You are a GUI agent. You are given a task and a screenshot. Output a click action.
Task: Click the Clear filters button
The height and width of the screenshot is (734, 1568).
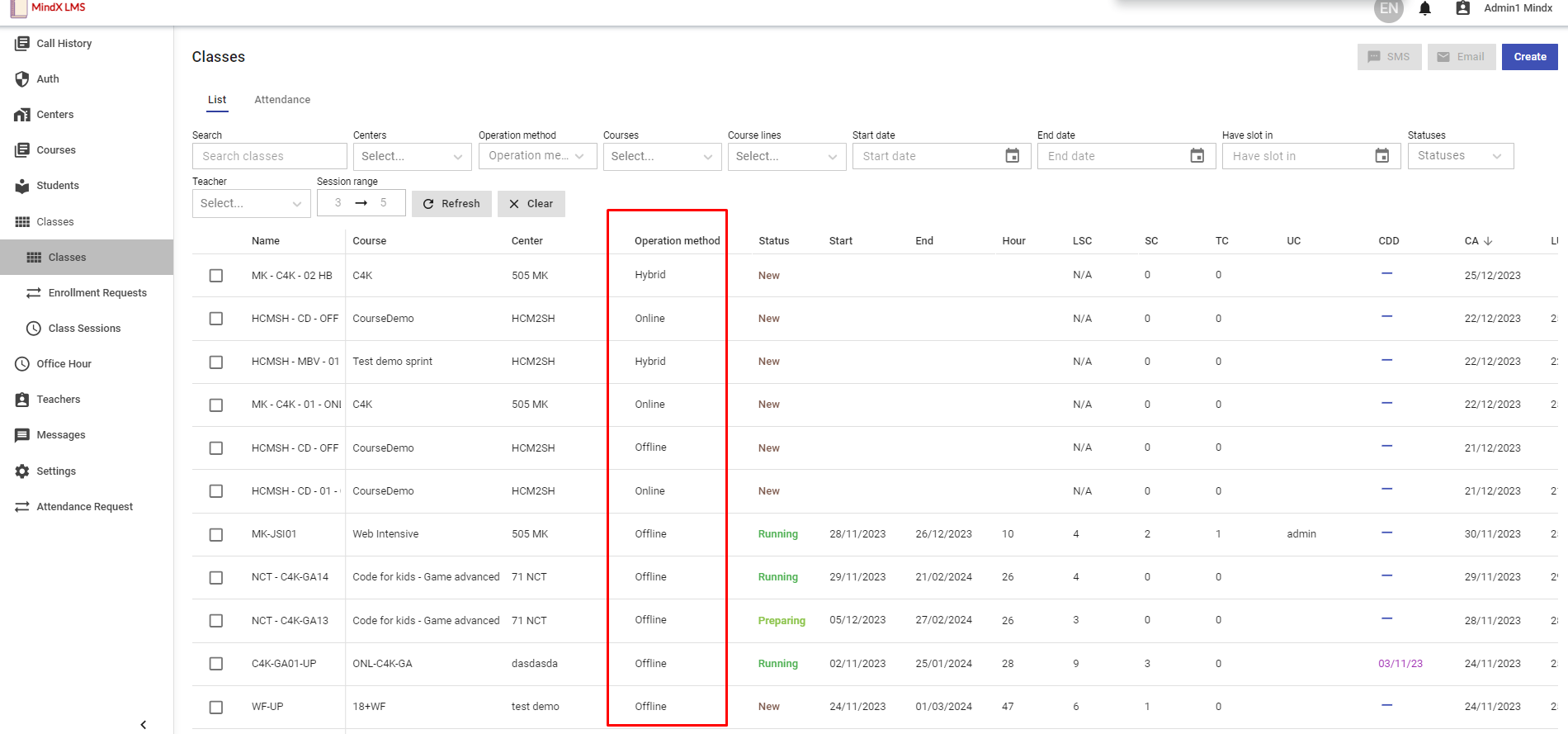531,204
